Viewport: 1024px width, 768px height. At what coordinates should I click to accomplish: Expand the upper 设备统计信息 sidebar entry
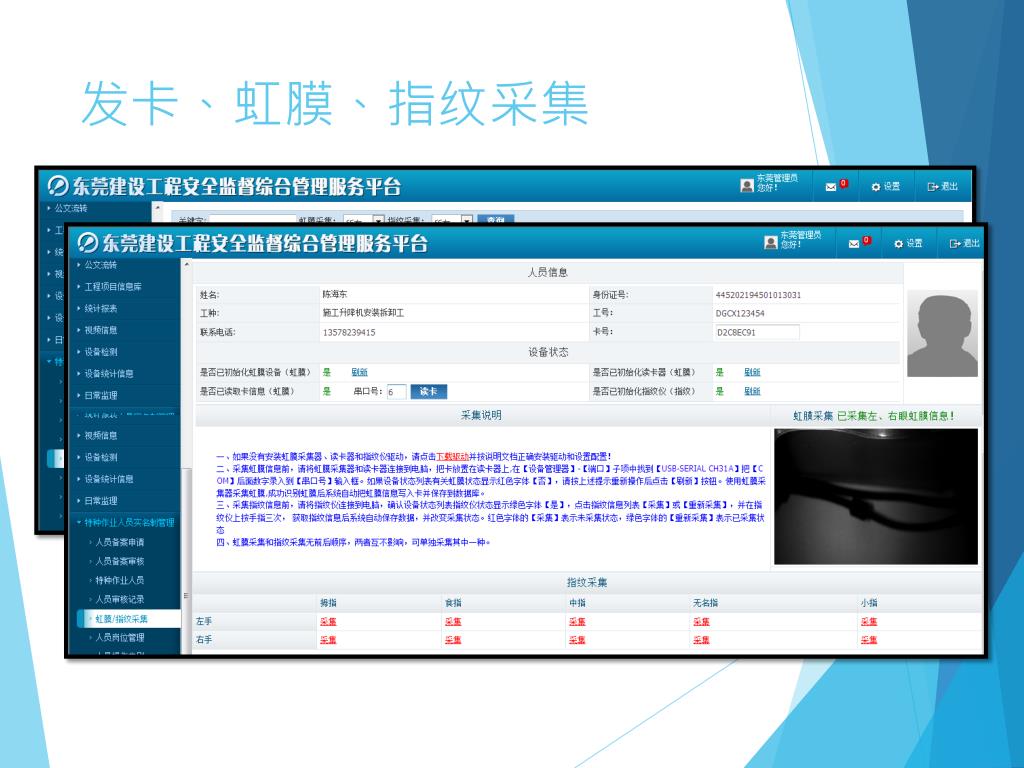click(109, 374)
